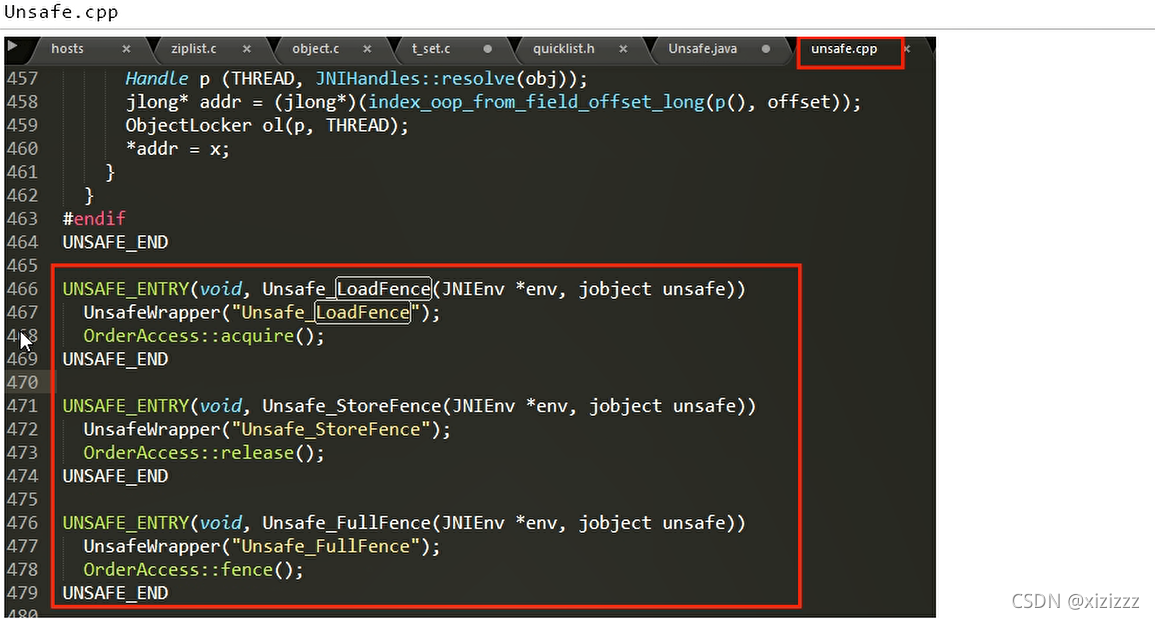Switch to the hosts tab
The image size is (1155, 619).
coord(67,49)
